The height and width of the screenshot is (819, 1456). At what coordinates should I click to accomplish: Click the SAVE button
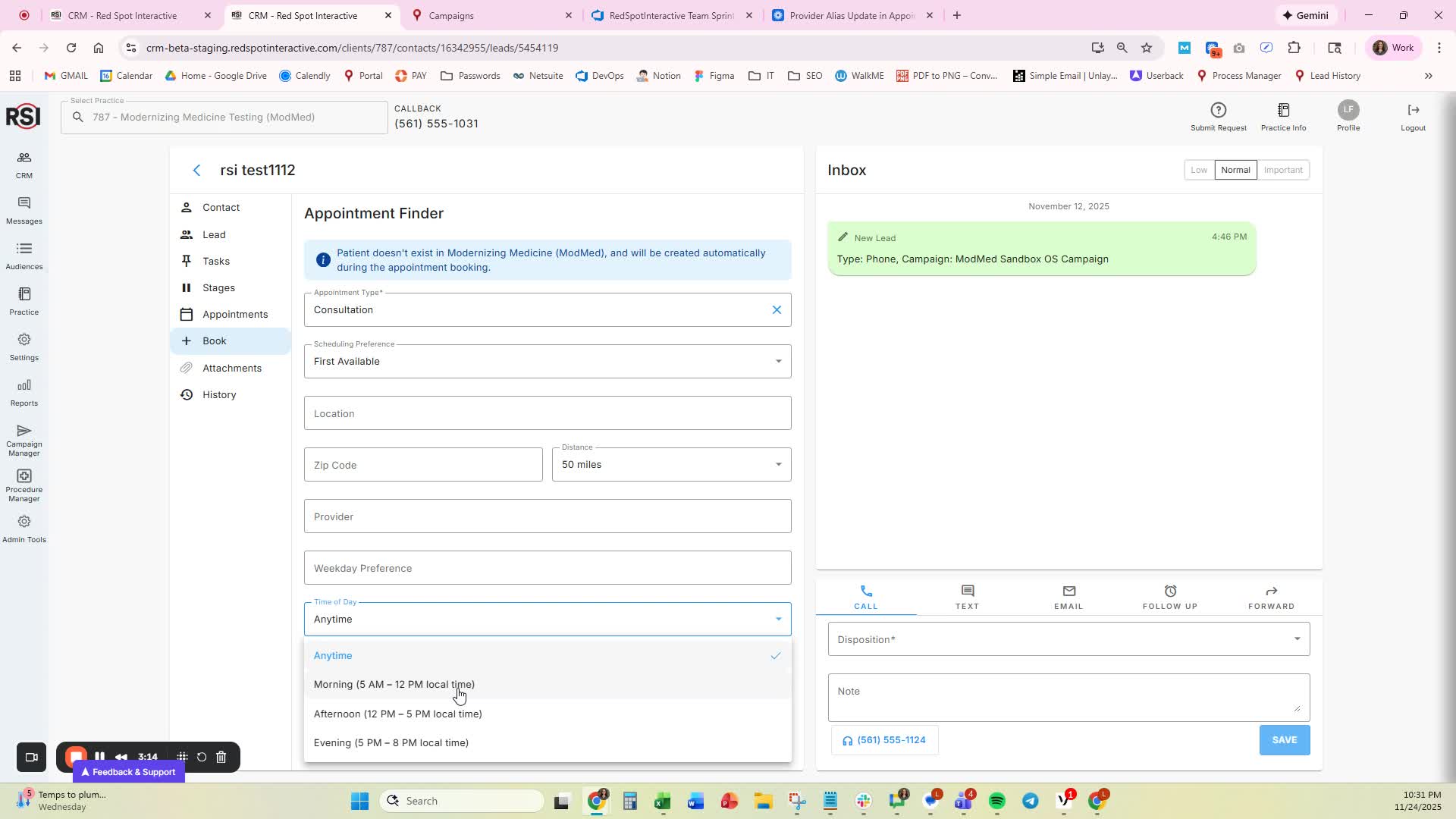pyautogui.click(x=1284, y=740)
